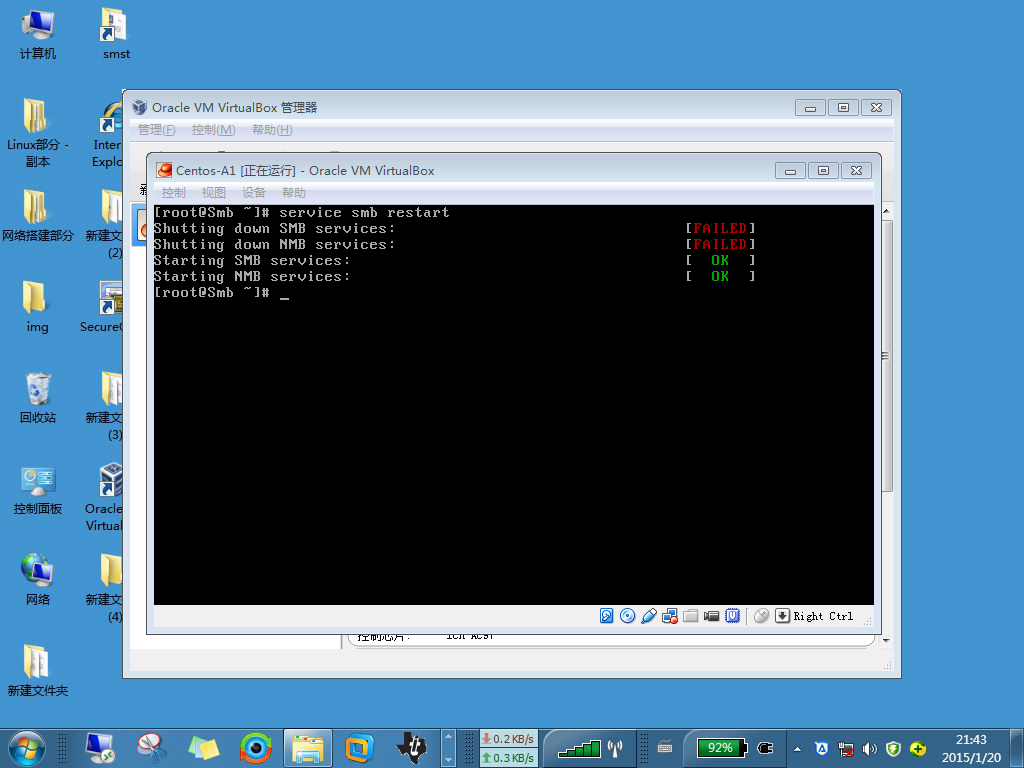The height and width of the screenshot is (768, 1024).
Task: Click the power plug tray icon
Action: pos(765,748)
